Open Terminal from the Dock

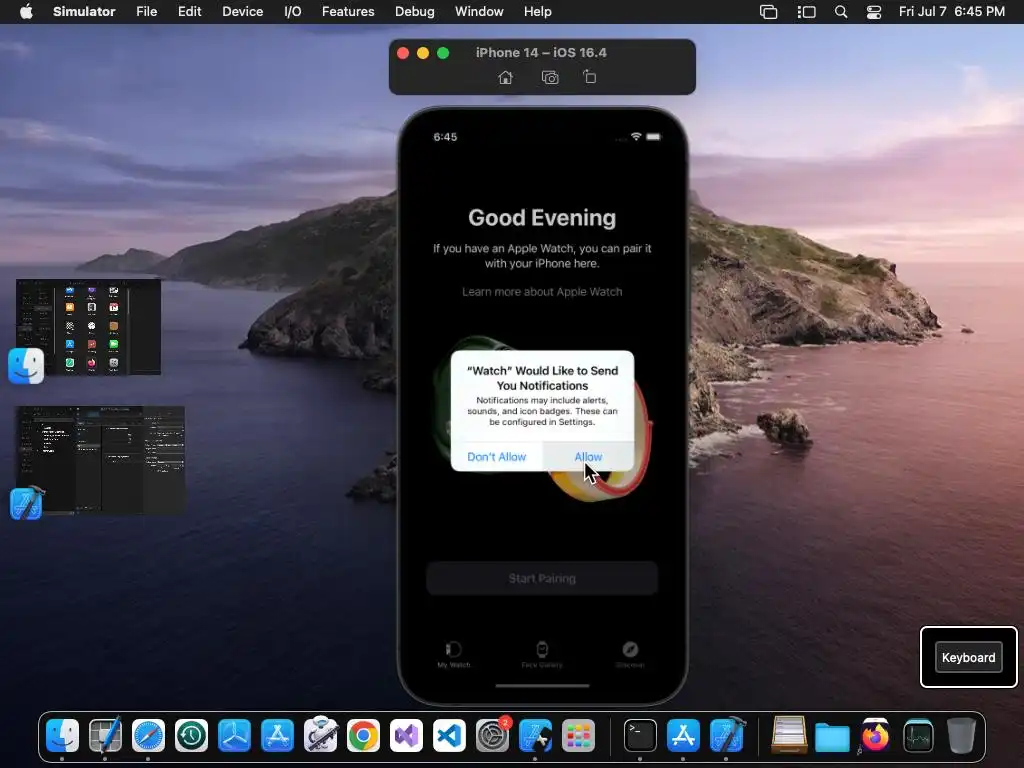640,737
